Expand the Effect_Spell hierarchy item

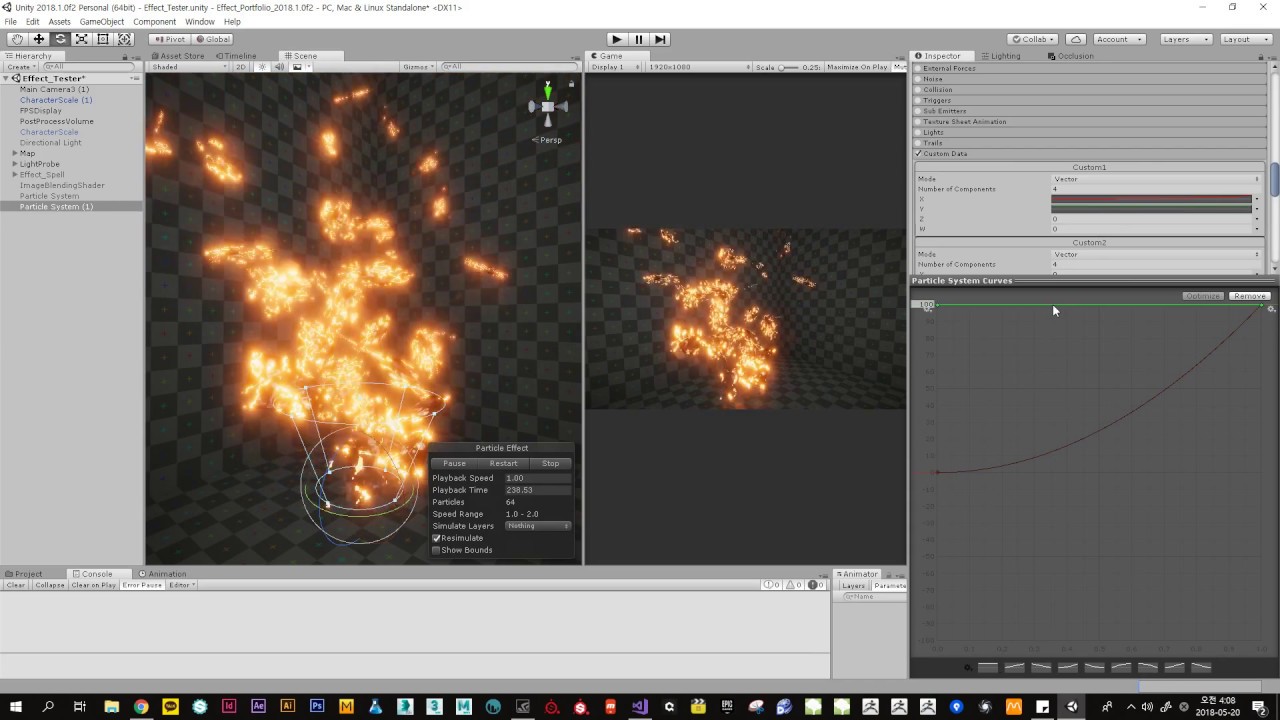tap(15, 175)
